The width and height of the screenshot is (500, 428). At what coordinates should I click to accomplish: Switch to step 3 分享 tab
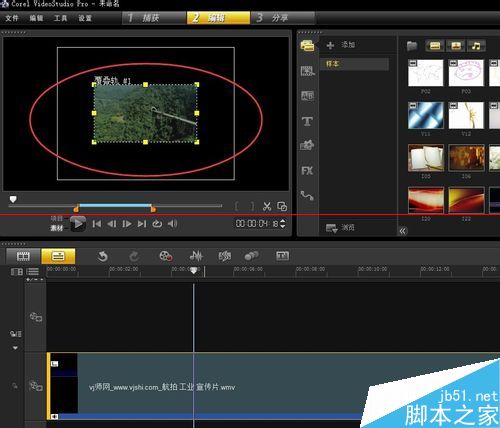[283, 18]
